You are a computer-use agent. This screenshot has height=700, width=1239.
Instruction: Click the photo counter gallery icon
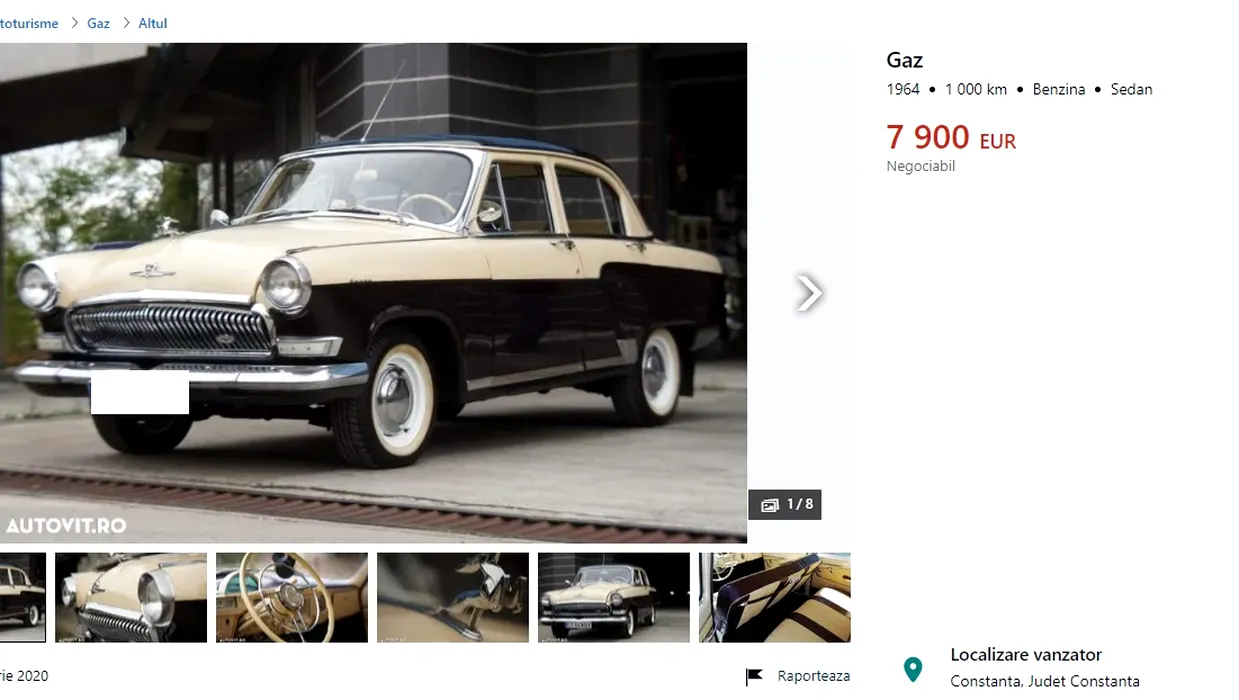[x=769, y=505]
